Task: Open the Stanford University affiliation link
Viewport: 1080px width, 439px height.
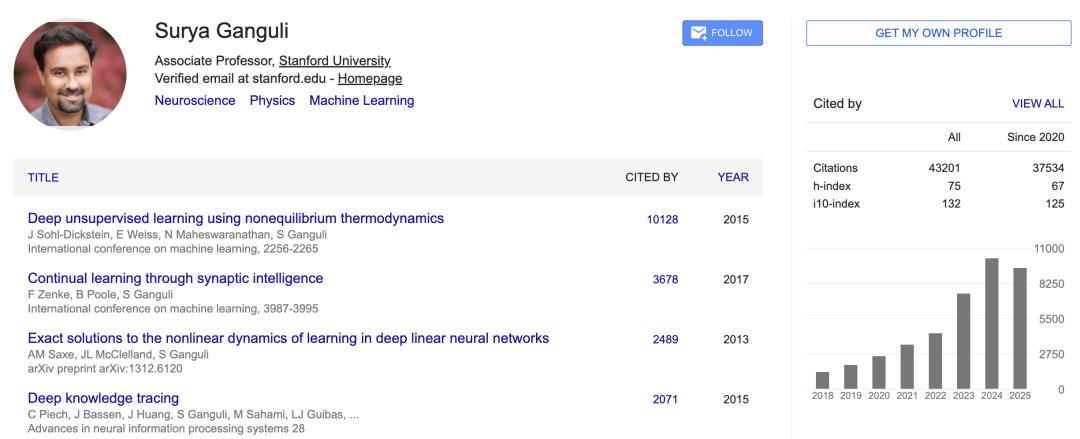Action: click(x=334, y=61)
